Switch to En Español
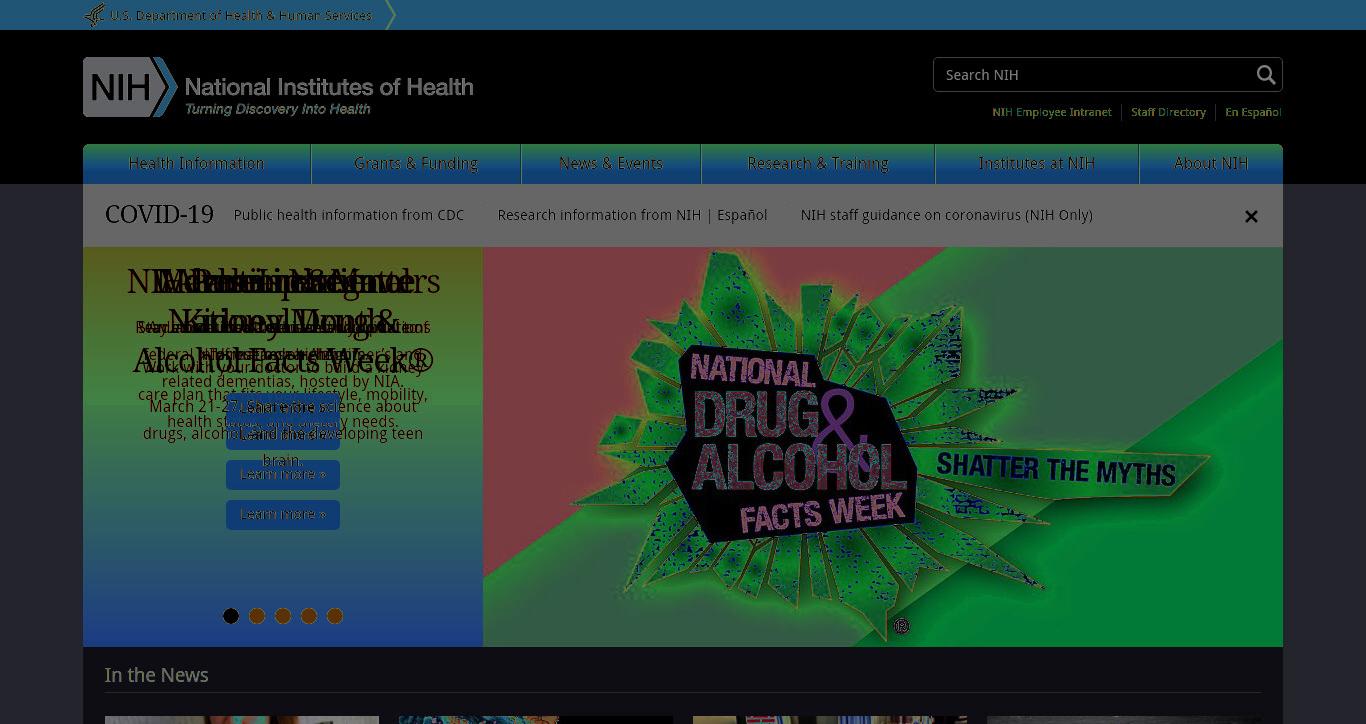1366x724 pixels. pos(1253,112)
